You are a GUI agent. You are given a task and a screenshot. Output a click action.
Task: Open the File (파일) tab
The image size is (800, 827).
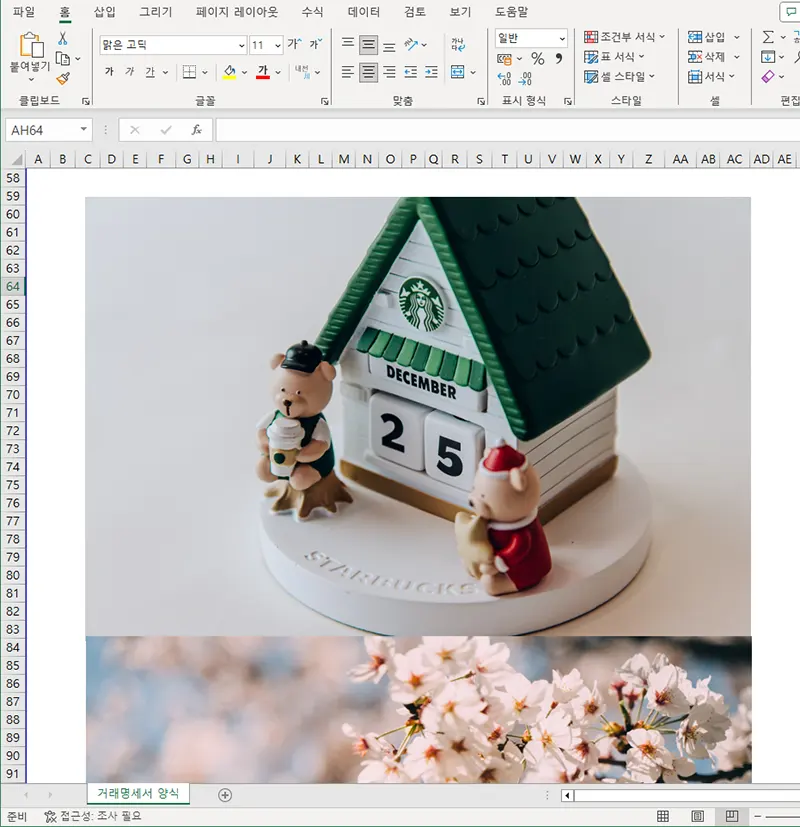click(24, 12)
